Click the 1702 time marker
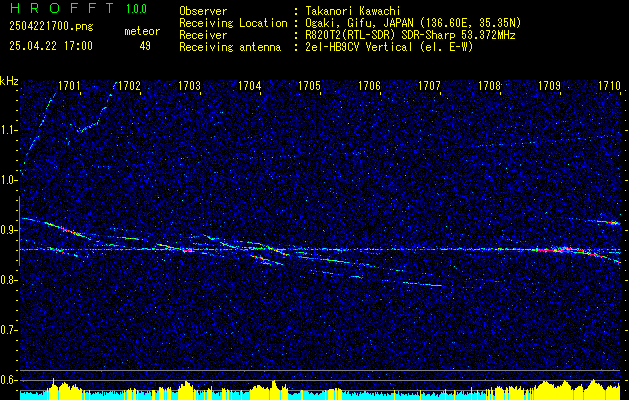Viewport: 629px width, 400px height. (130, 85)
